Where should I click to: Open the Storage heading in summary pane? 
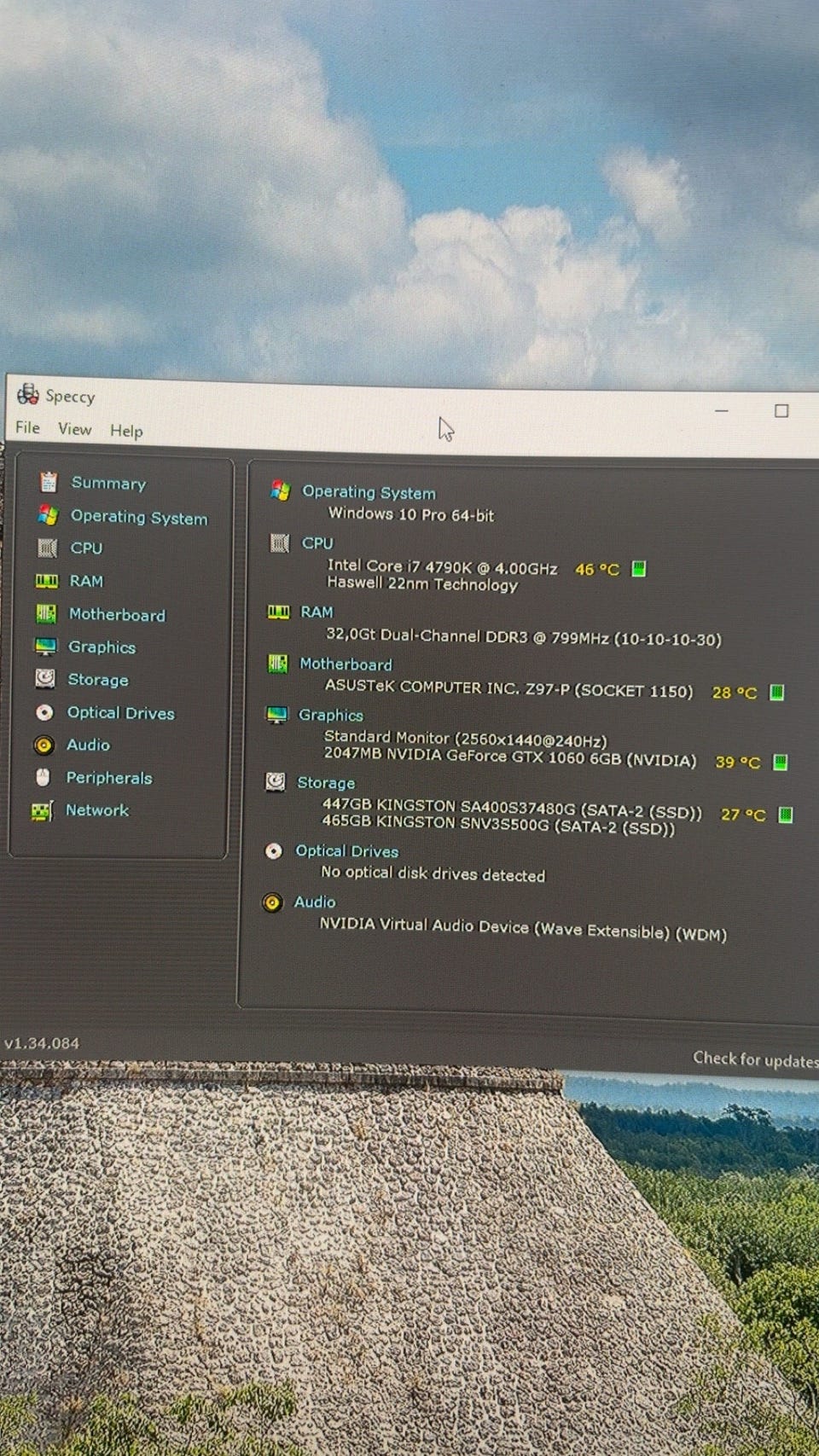pos(325,782)
